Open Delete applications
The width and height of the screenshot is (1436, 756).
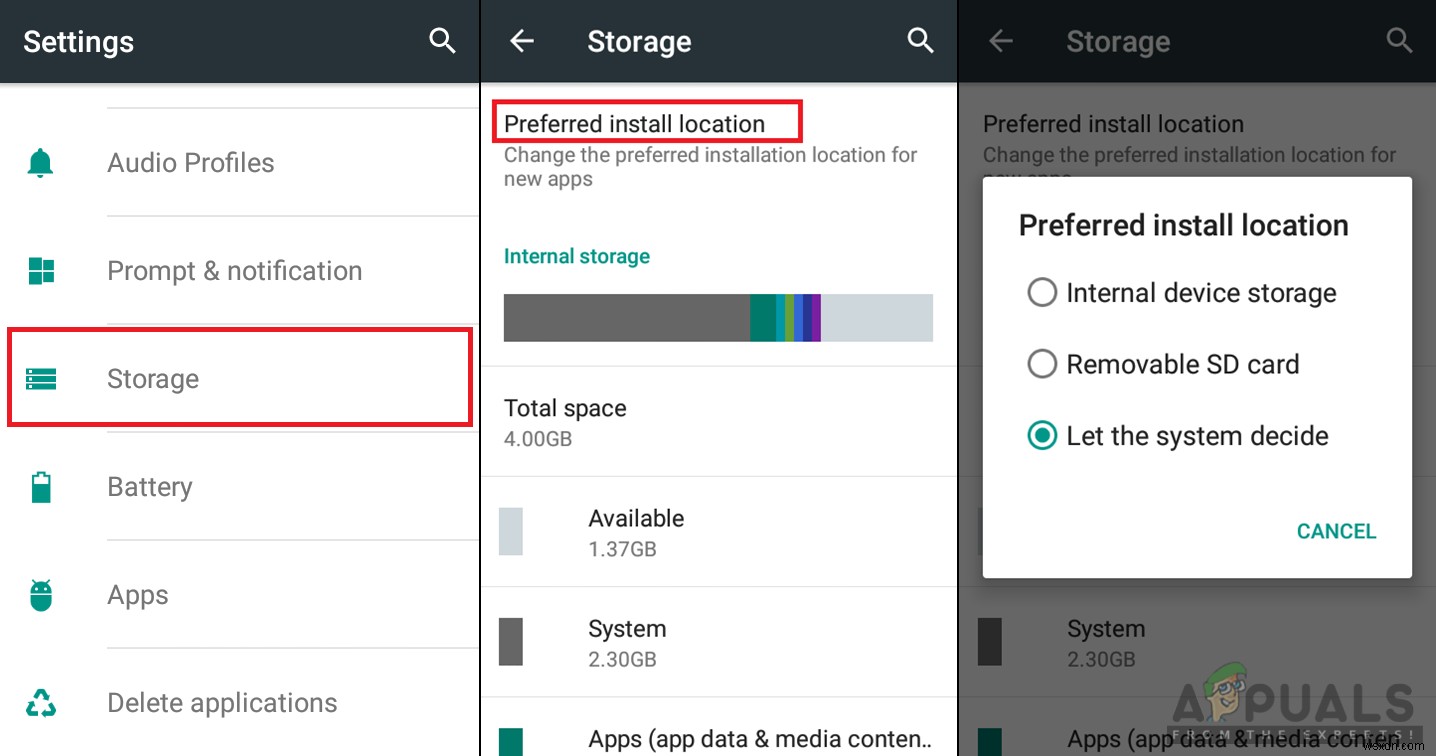click(x=222, y=702)
